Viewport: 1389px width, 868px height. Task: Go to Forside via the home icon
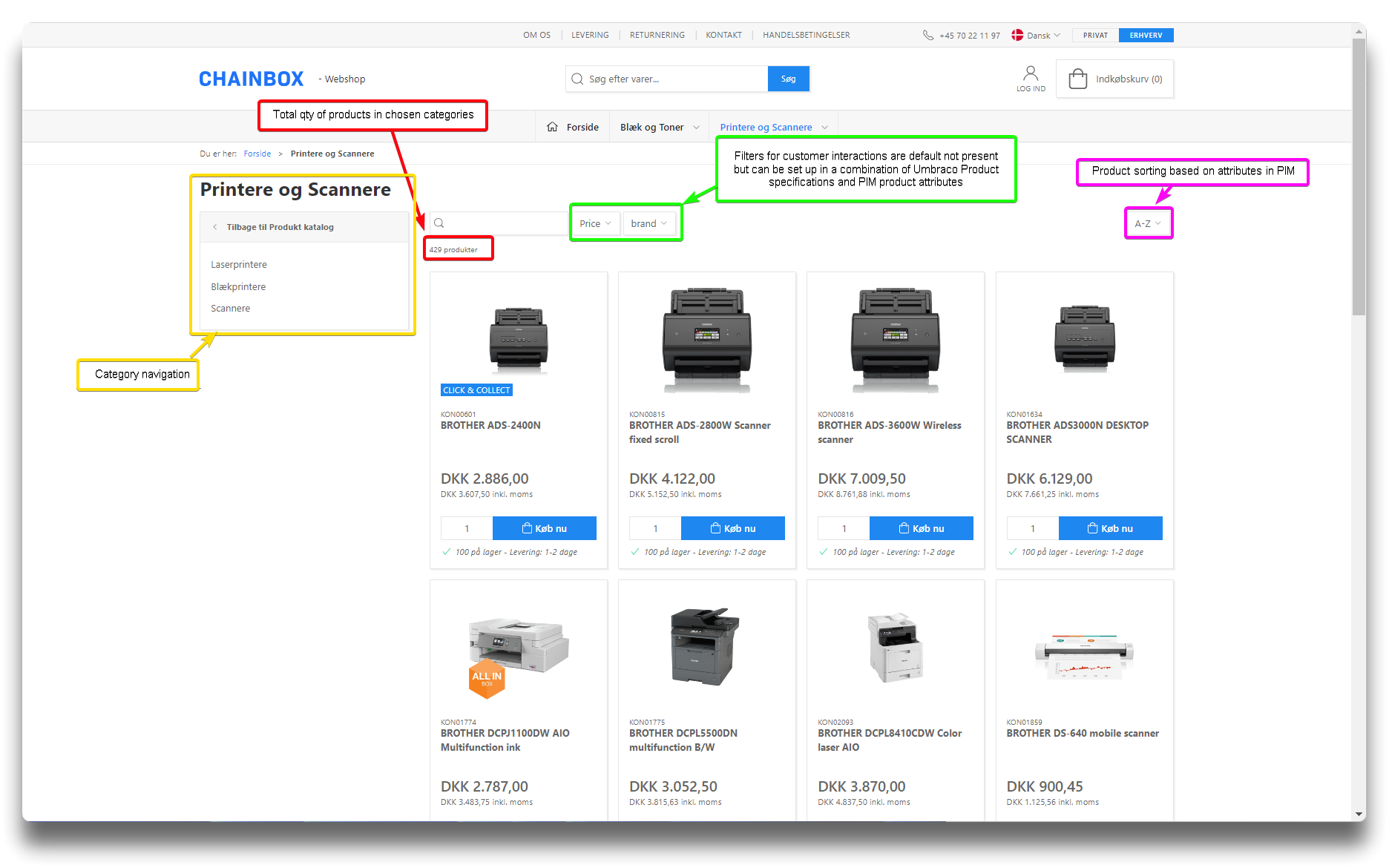point(553,127)
